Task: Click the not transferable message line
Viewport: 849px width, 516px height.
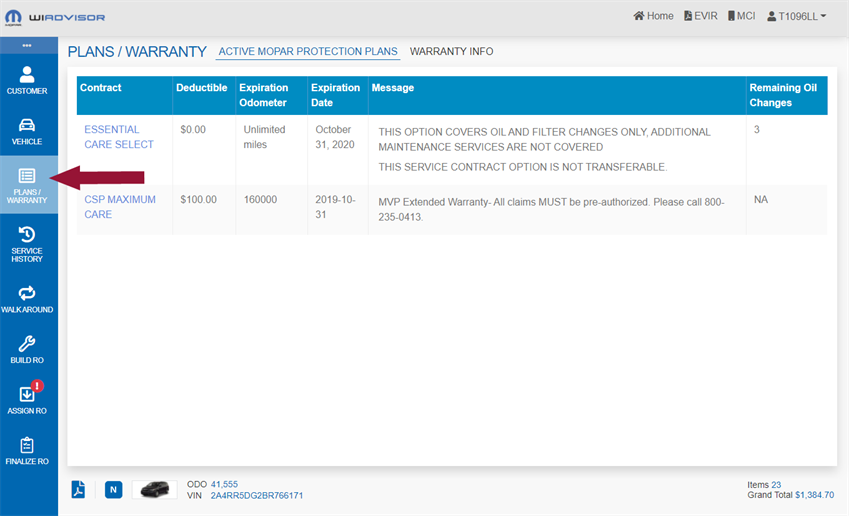Action: coord(523,167)
